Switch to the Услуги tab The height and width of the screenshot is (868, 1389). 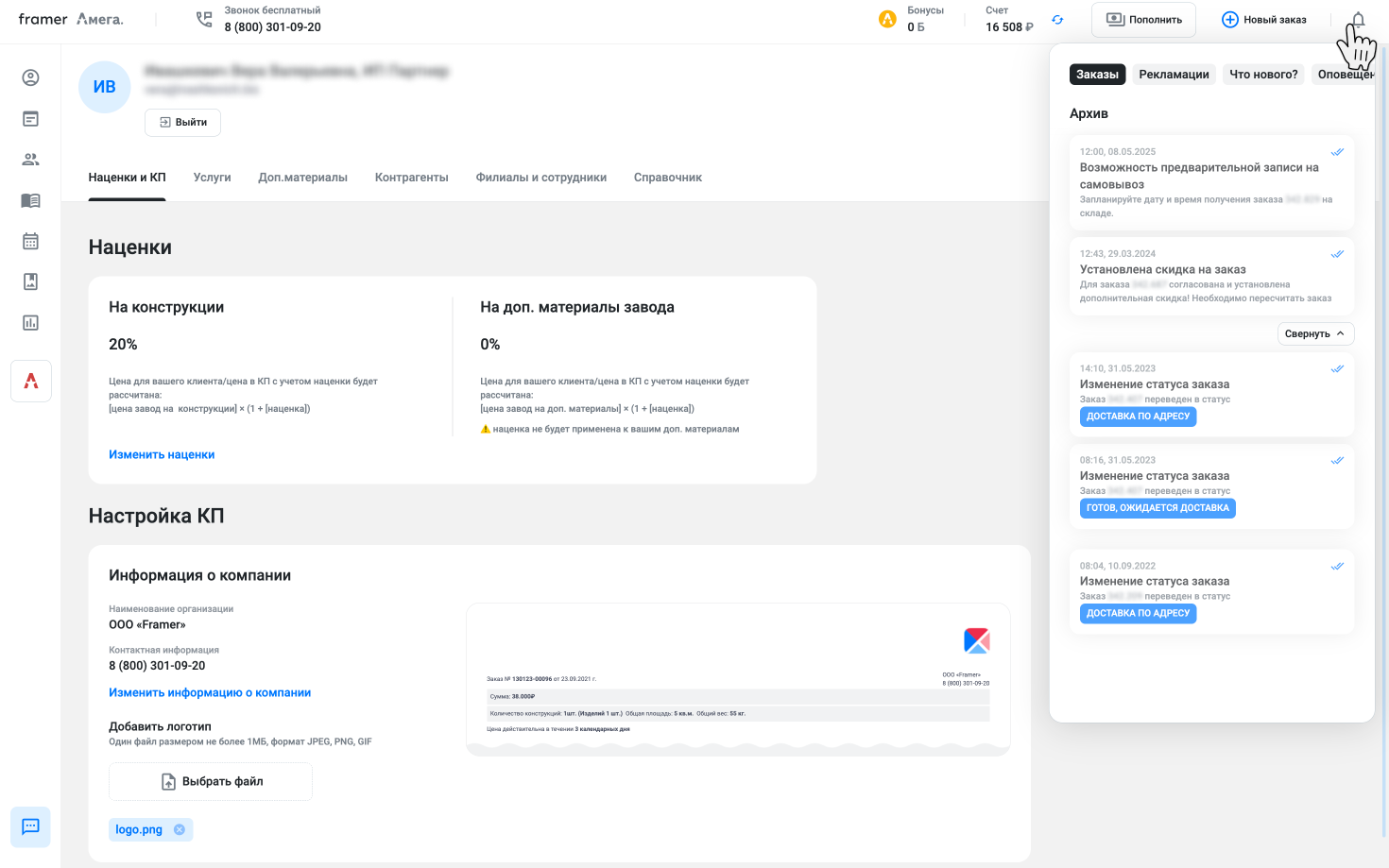[212, 178]
